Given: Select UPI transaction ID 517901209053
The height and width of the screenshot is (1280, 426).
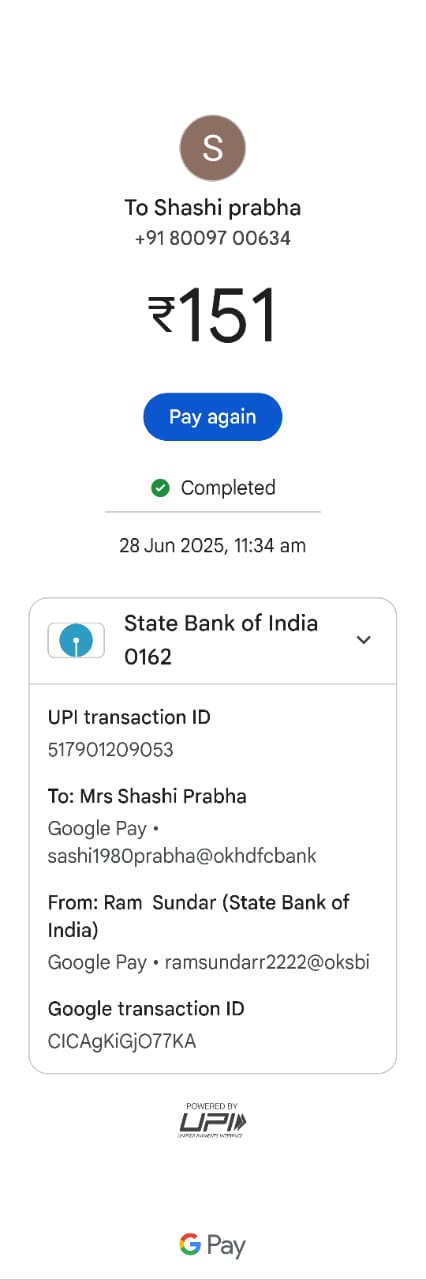Looking at the screenshot, I should [x=111, y=750].
